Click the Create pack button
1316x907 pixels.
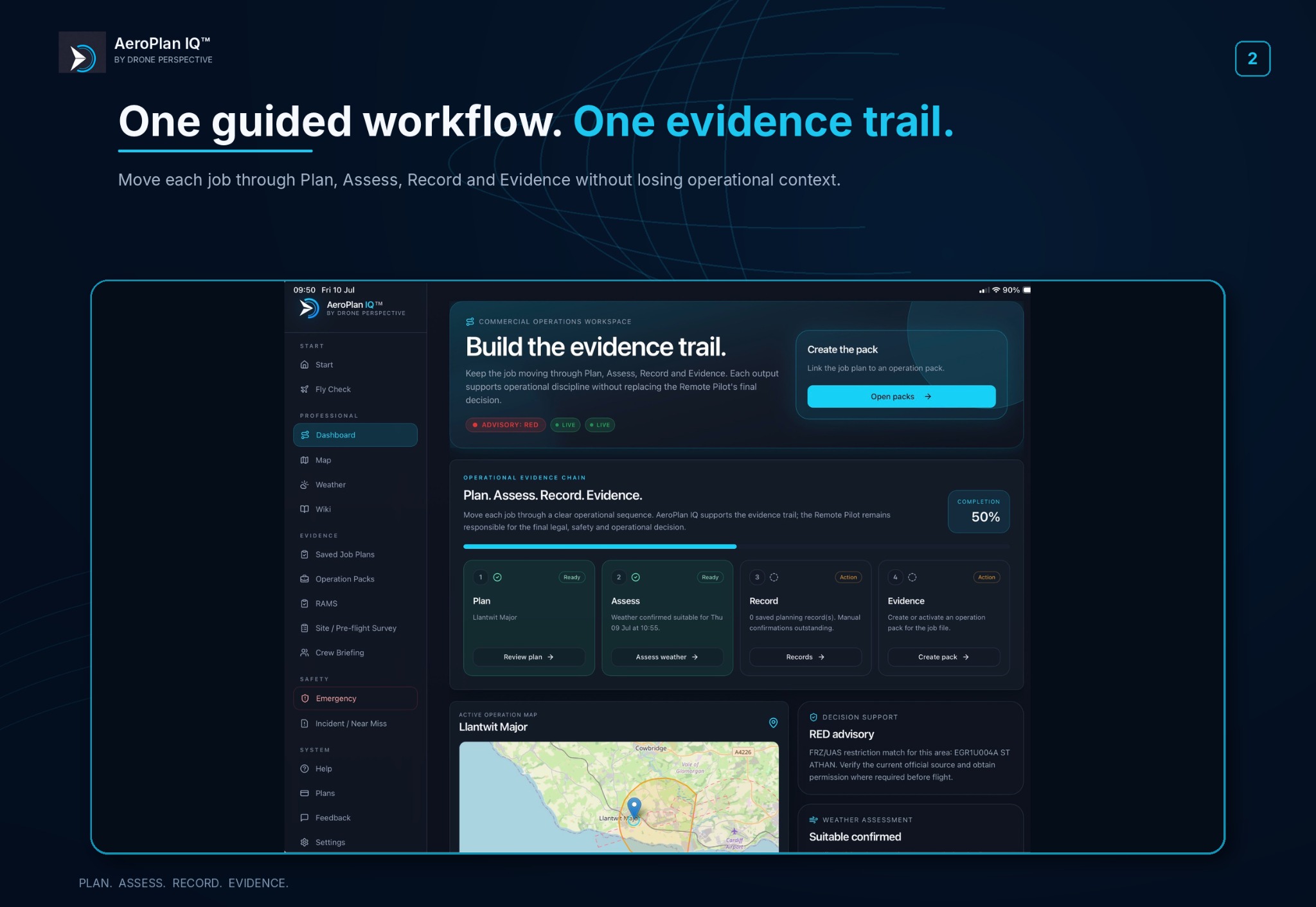click(x=943, y=656)
